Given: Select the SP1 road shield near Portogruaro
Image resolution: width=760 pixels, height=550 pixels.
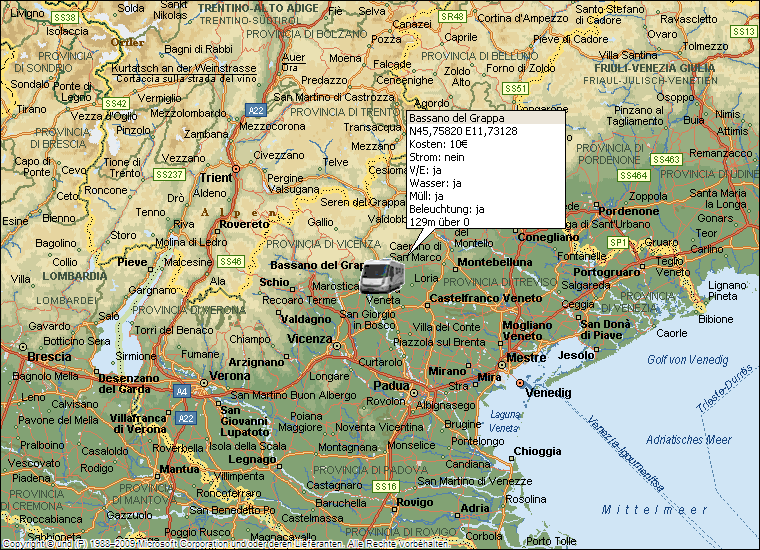Looking at the screenshot, I should coord(619,242).
